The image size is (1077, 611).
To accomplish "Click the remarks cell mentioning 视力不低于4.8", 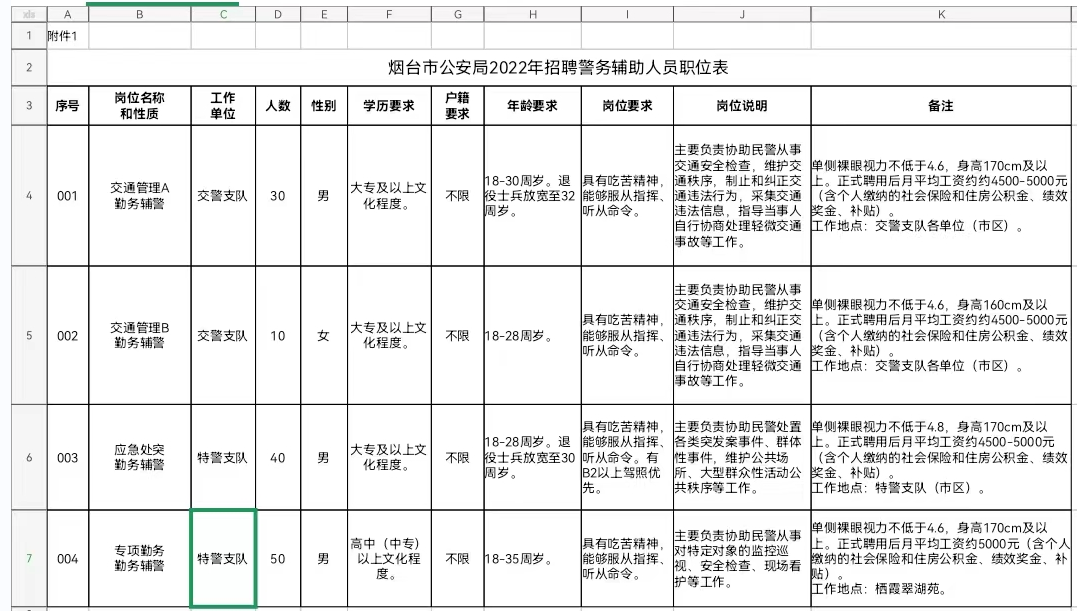I will tap(941, 457).
